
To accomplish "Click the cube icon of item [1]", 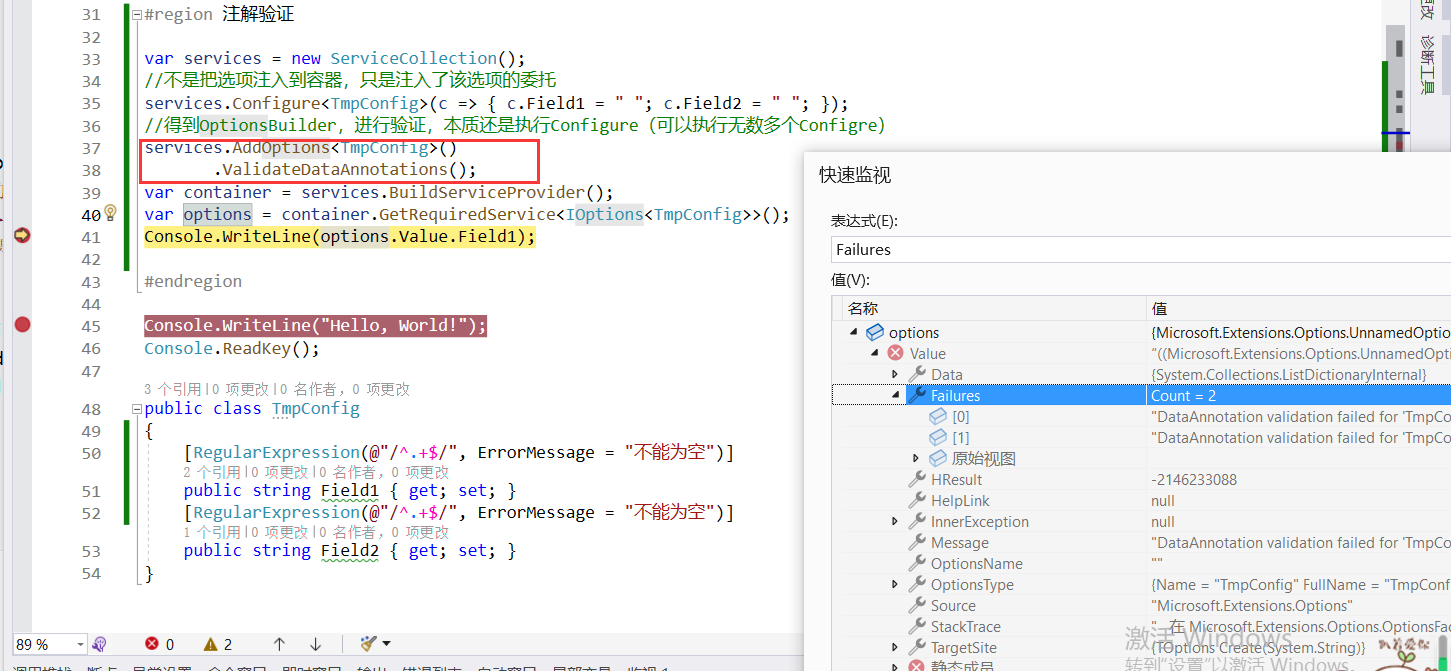I will [938, 437].
